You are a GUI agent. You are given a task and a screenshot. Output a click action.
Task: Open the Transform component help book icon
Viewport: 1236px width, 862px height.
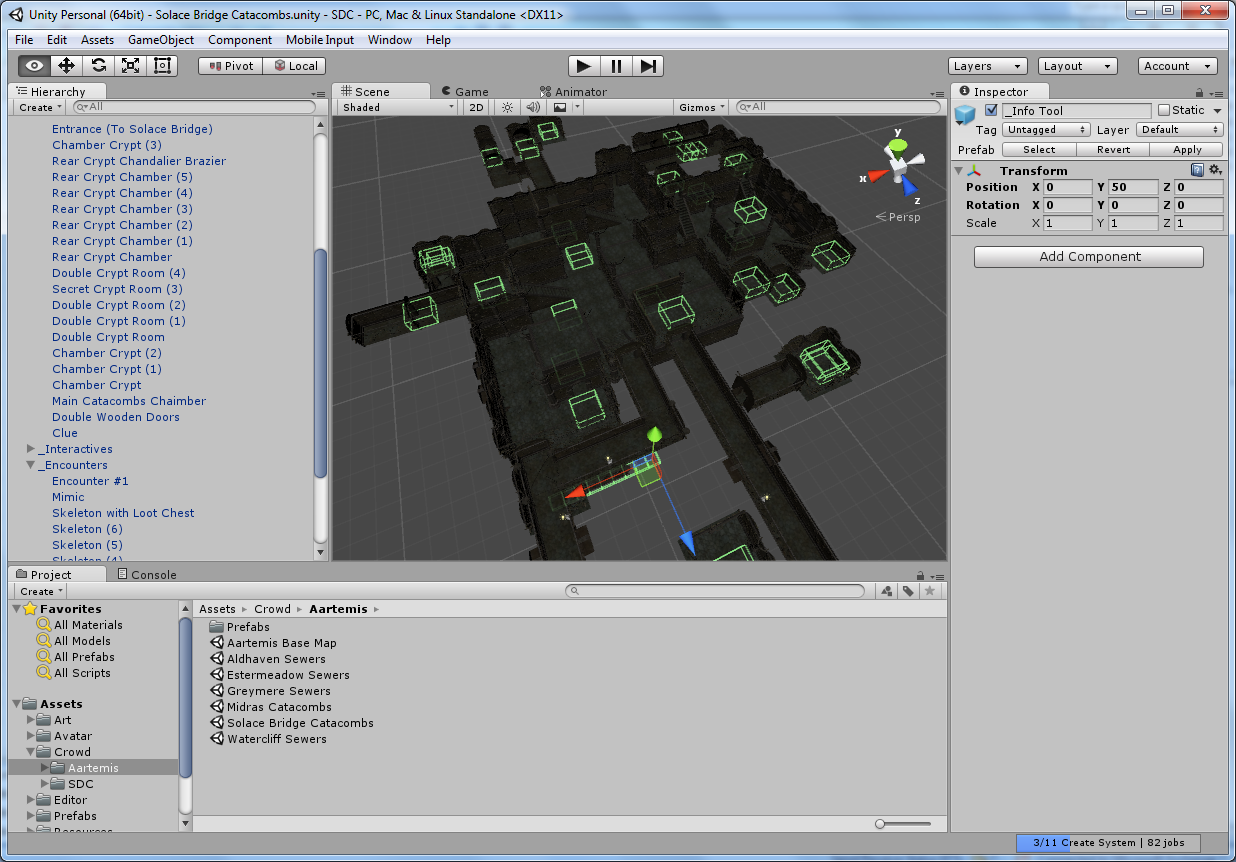(x=1197, y=170)
